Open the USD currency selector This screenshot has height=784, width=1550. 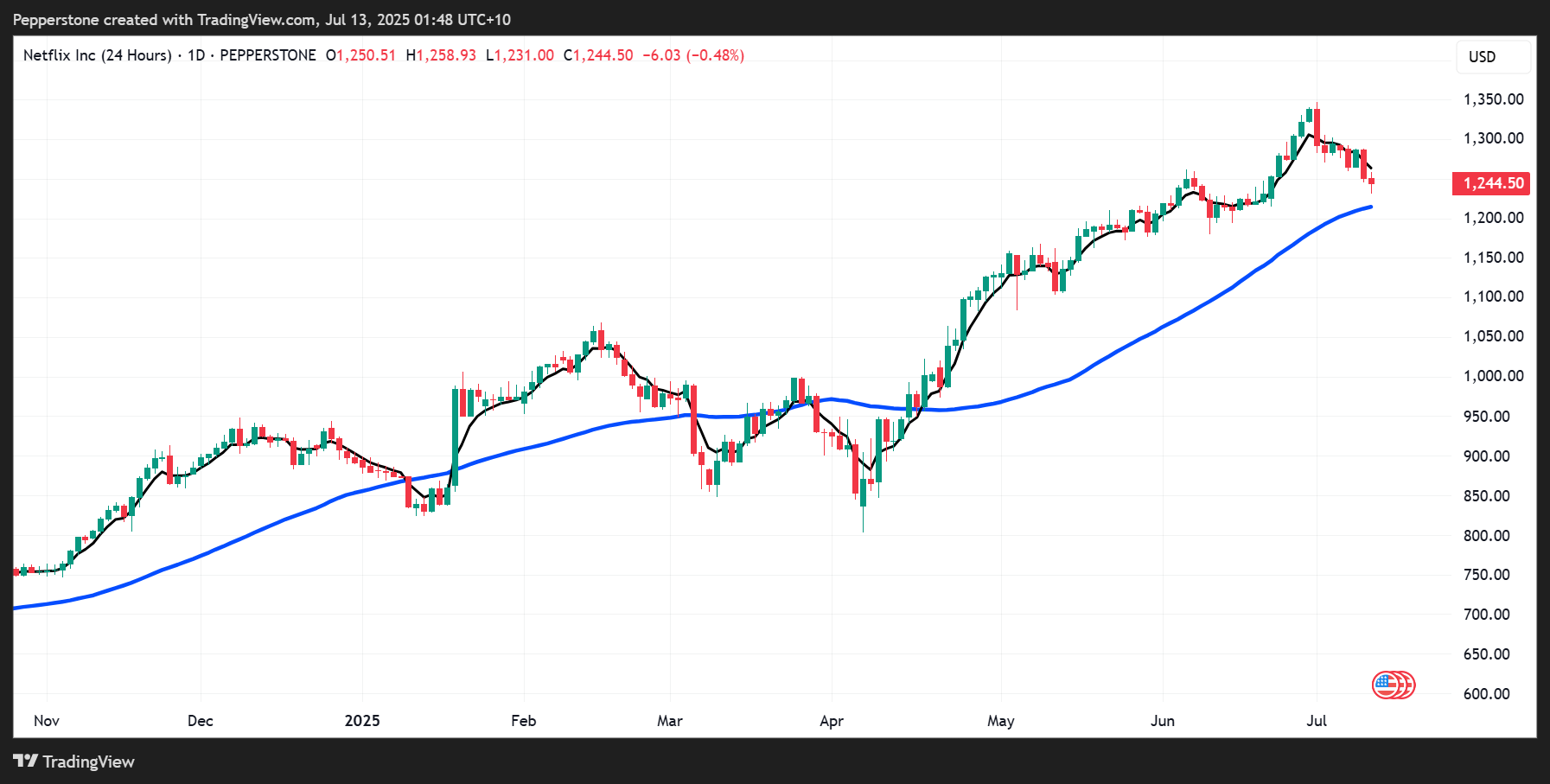click(x=1494, y=57)
